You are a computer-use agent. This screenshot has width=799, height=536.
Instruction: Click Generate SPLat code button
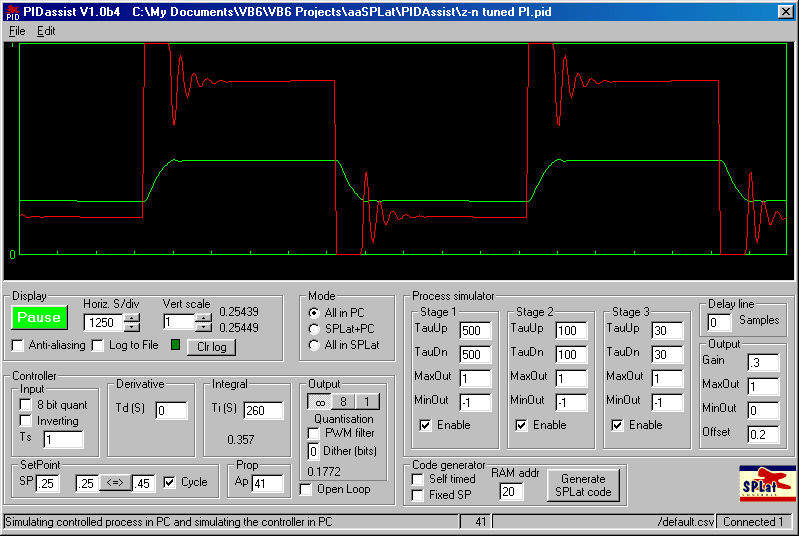[x=583, y=486]
